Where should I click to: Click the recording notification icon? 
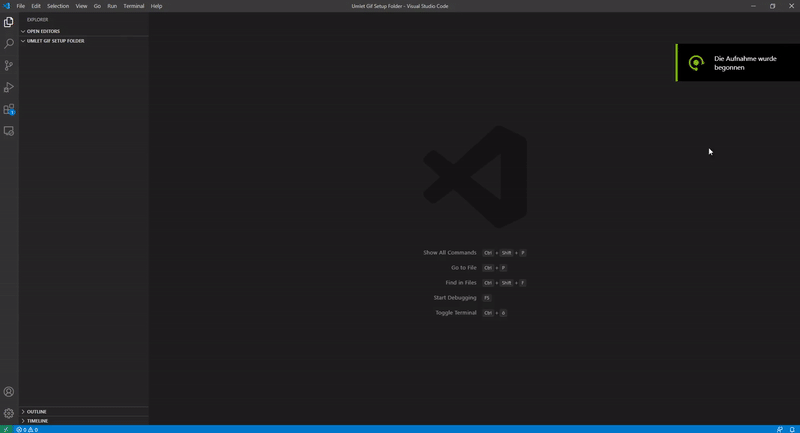click(696, 63)
